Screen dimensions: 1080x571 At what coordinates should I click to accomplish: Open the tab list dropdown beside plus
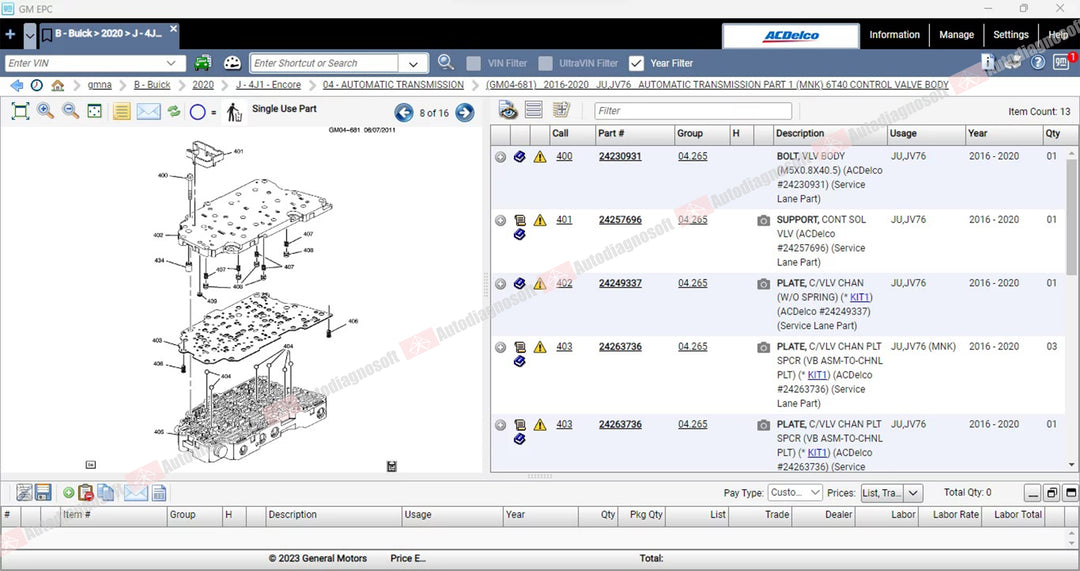30,34
